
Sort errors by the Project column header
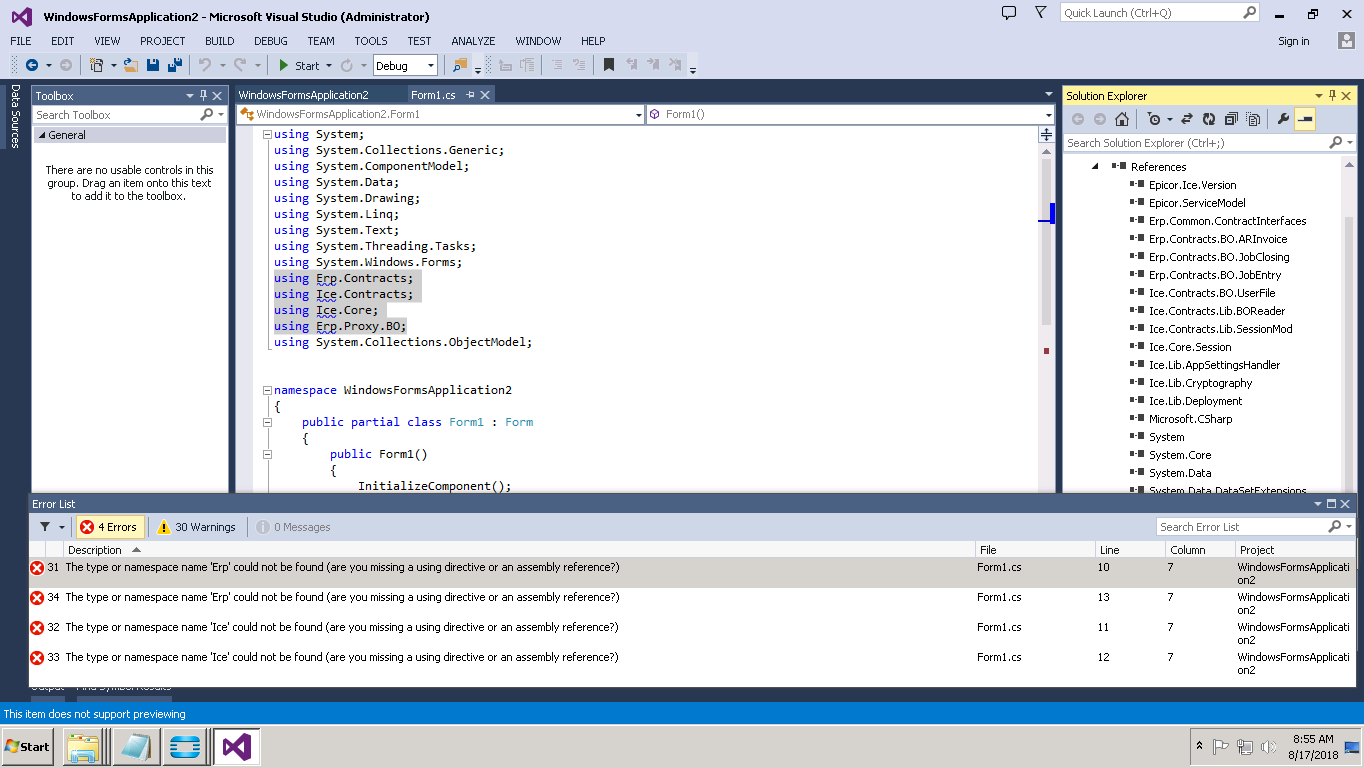tap(1295, 550)
